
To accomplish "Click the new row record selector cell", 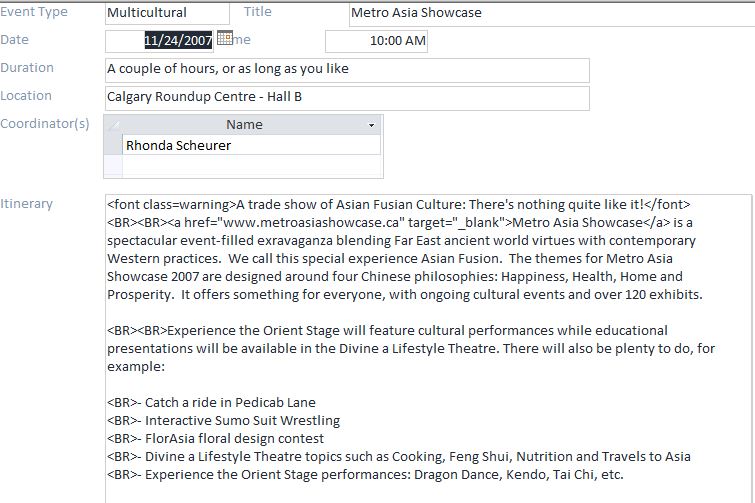I will [113, 166].
